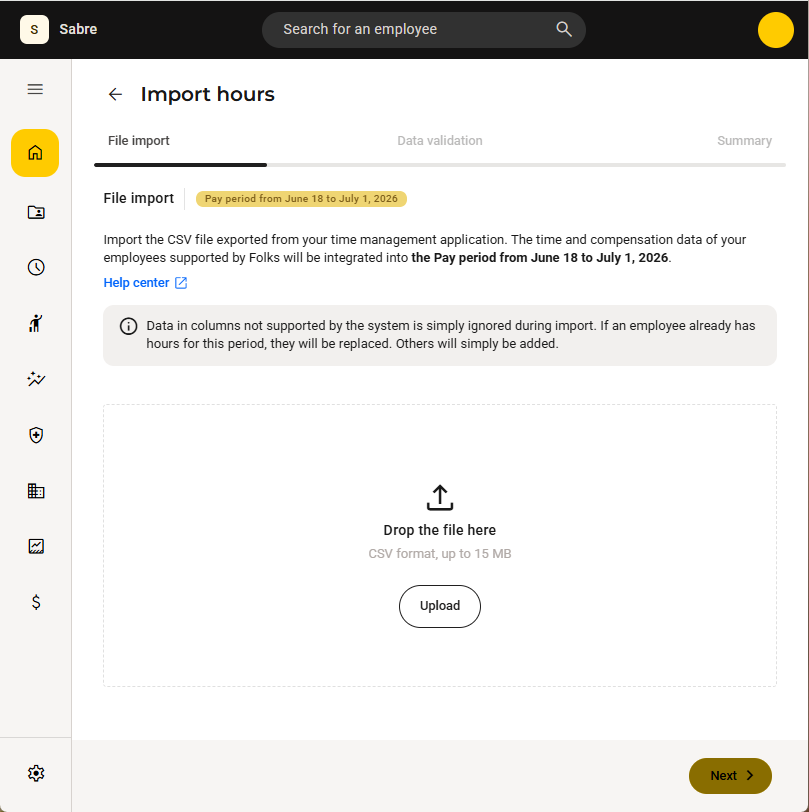Open the chart reports icon in sidebar
The height and width of the screenshot is (812, 809).
(36, 546)
